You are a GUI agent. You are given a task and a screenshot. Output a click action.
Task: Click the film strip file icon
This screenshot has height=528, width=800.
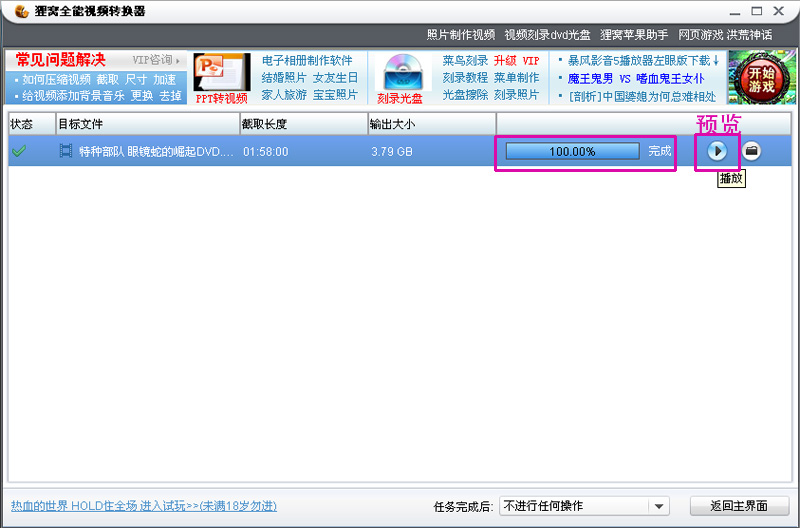pyautogui.click(x=65, y=151)
